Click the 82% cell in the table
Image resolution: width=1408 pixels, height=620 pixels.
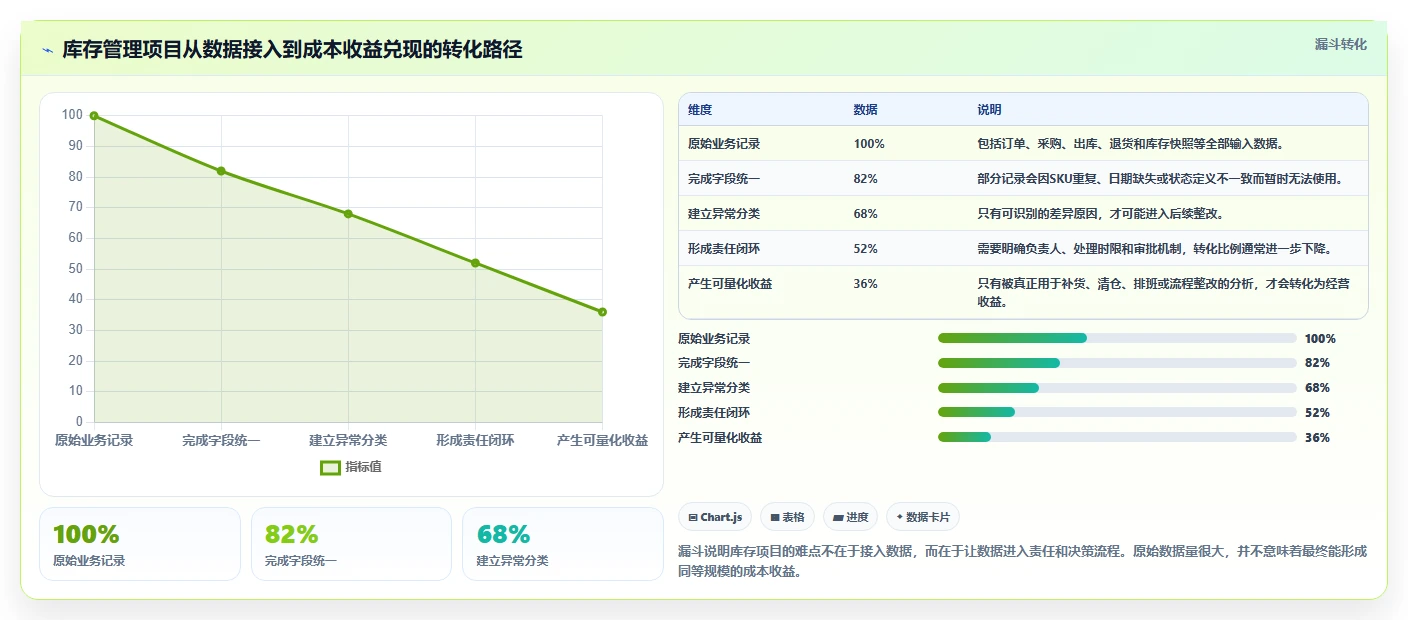click(x=865, y=179)
